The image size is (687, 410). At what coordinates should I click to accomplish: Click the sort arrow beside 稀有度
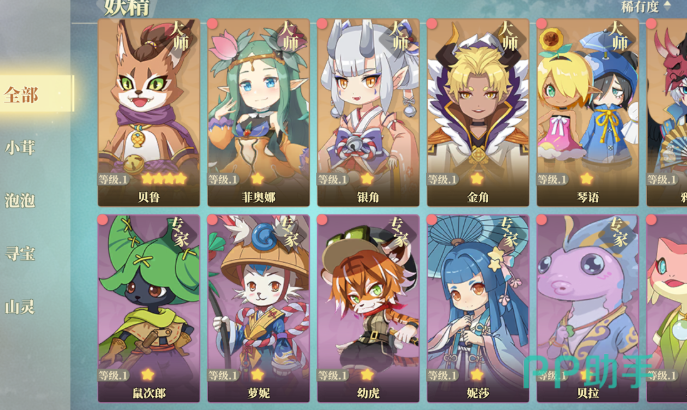point(667,5)
